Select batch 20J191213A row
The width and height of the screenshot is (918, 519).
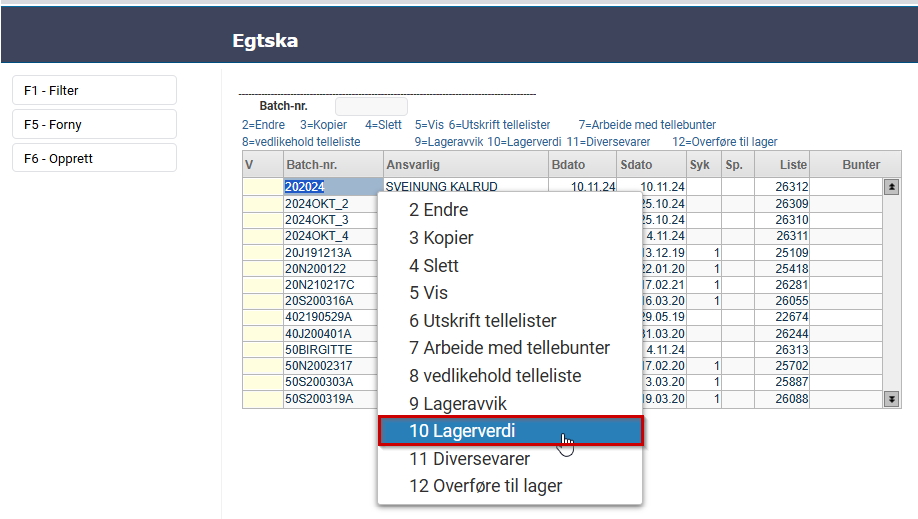click(x=331, y=252)
